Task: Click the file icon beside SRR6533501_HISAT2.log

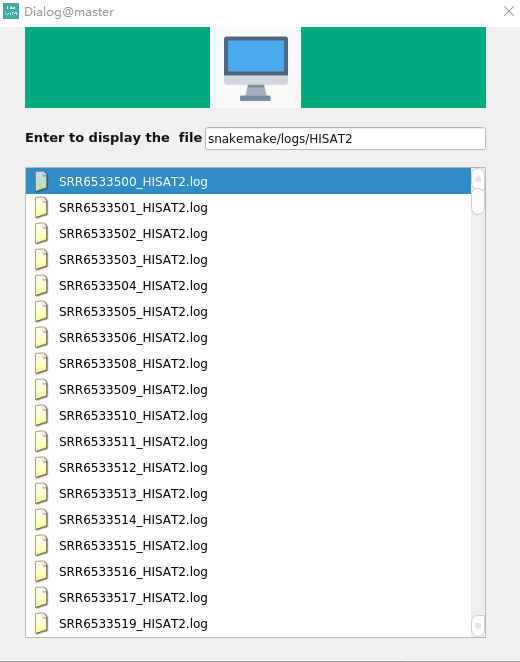Action: [x=41, y=207]
